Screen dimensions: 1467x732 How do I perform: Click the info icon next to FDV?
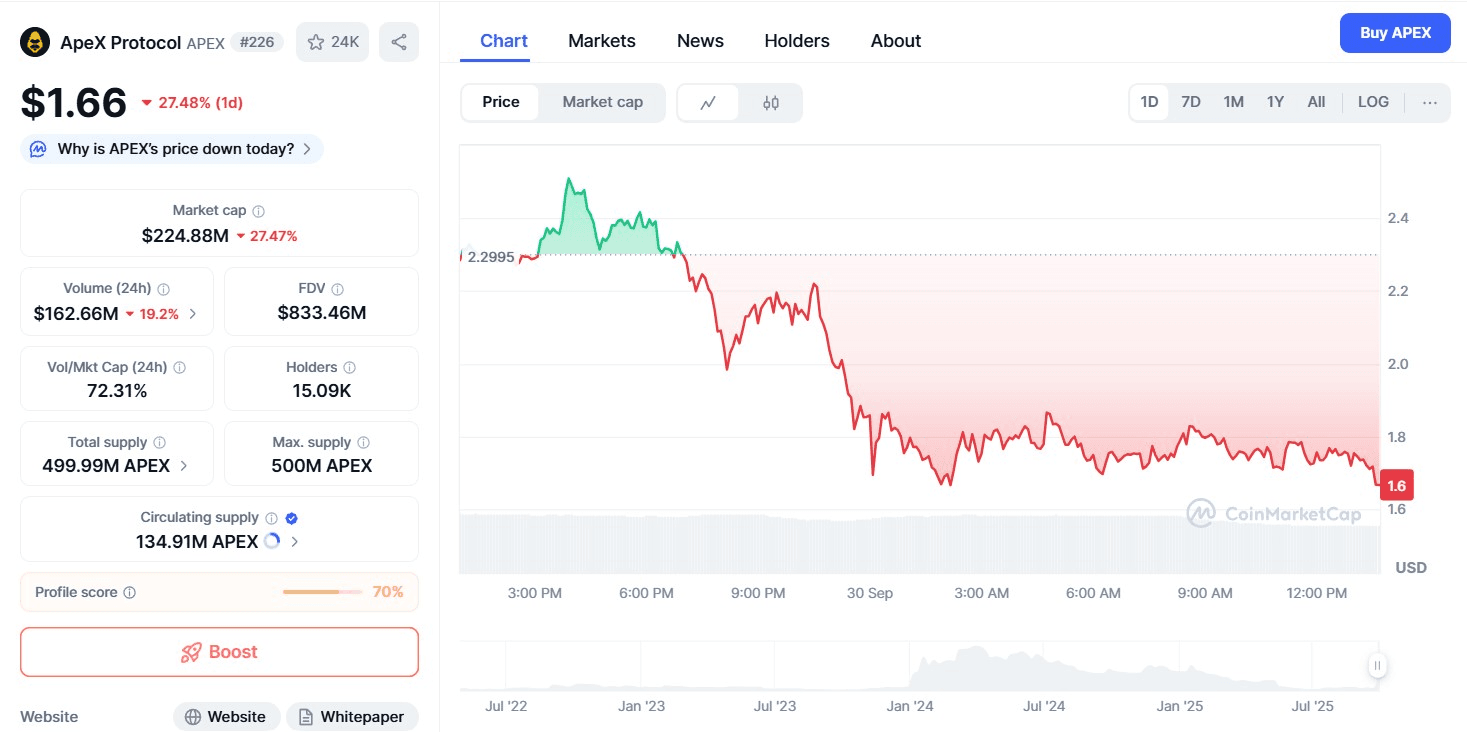(337, 289)
